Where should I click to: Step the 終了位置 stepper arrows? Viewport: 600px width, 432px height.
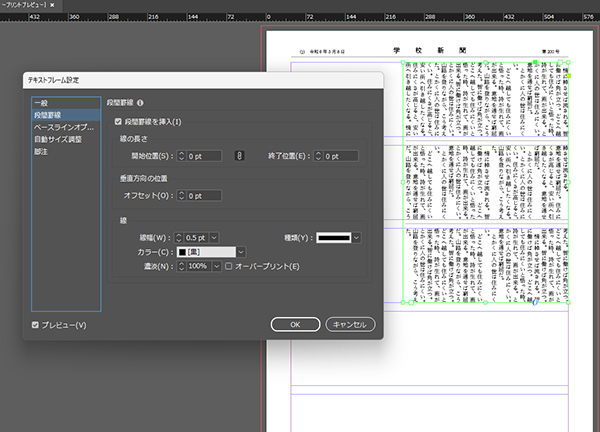pyautogui.click(x=318, y=156)
